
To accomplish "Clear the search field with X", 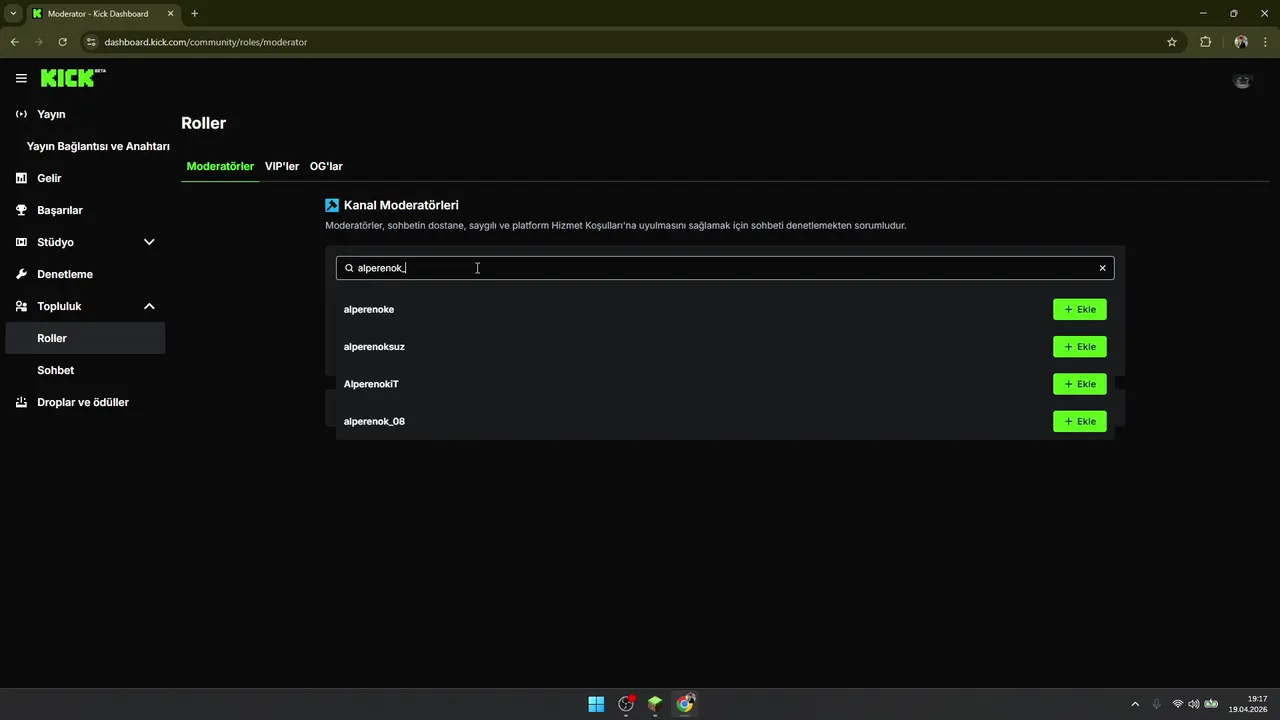I will pyautogui.click(x=1103, y=268).
